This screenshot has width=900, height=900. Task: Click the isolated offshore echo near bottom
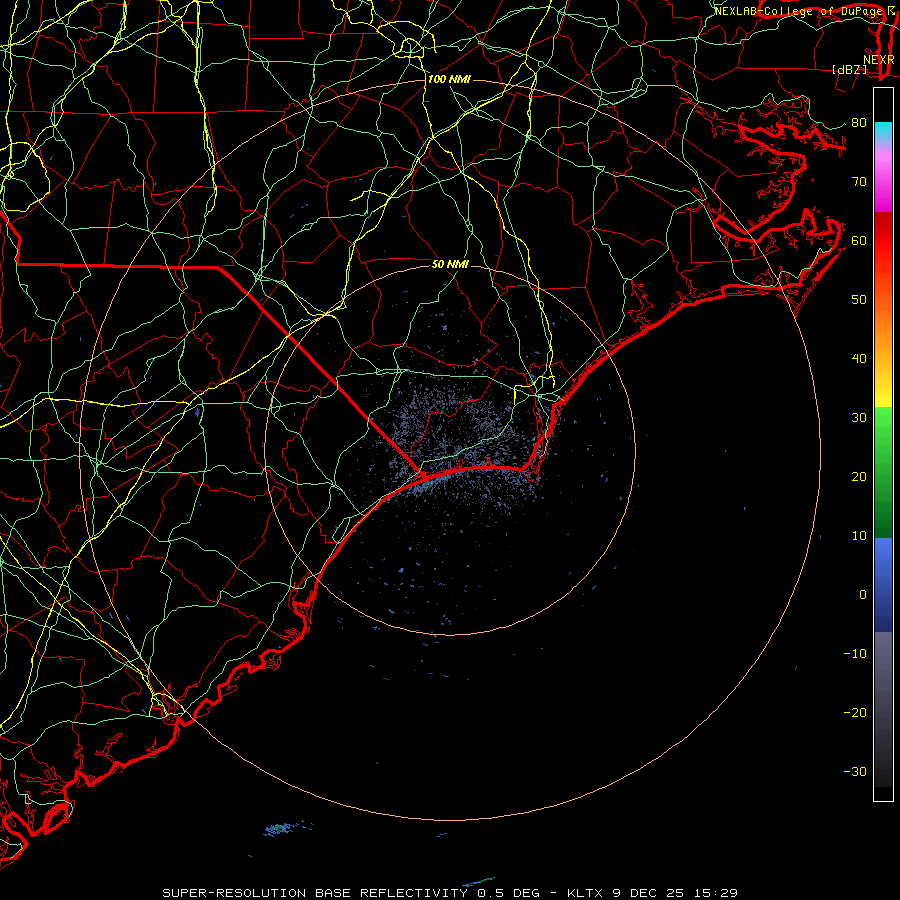coord(282,829)
